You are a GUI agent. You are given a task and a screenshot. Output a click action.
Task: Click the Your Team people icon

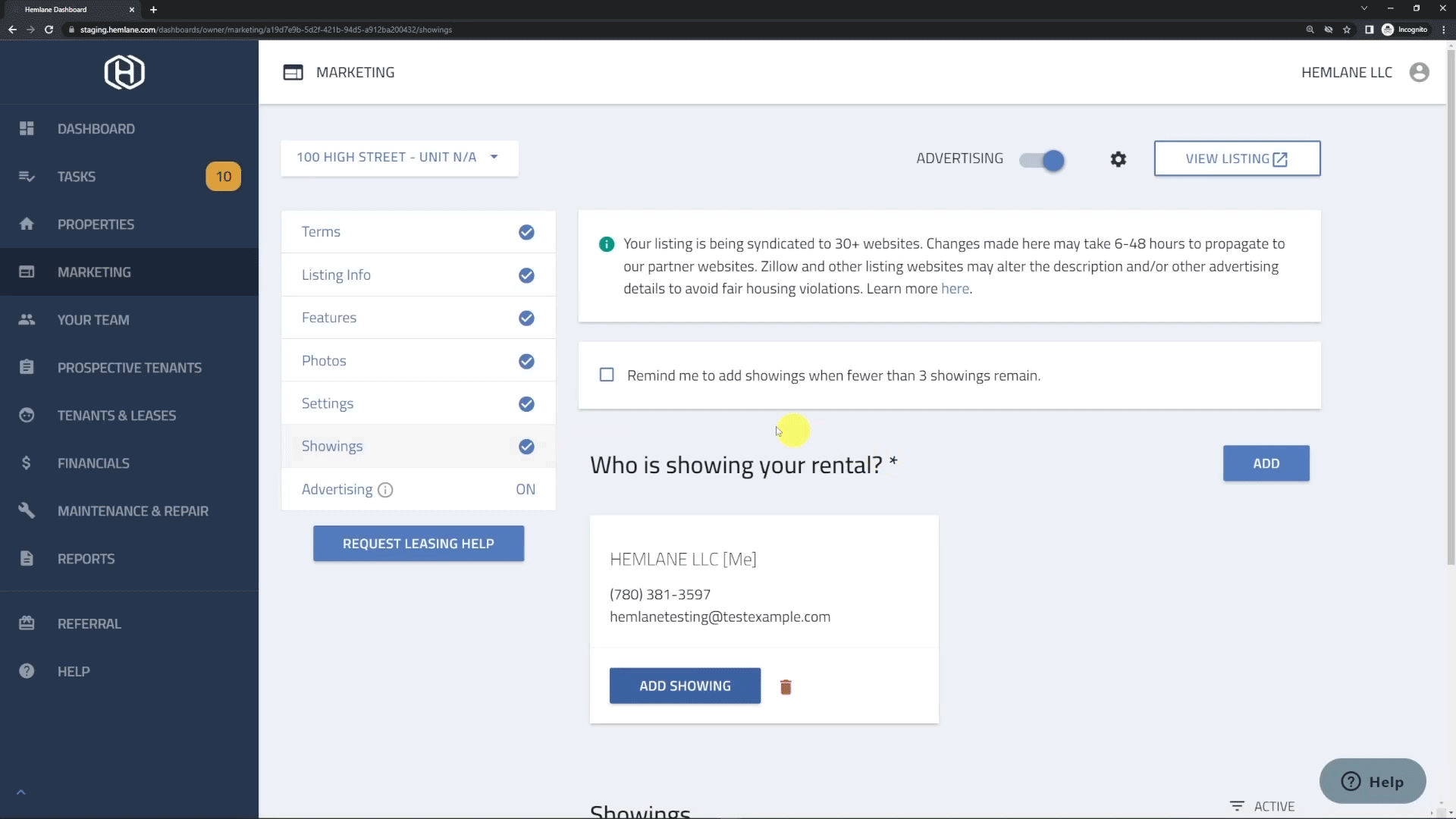(27, 319)
